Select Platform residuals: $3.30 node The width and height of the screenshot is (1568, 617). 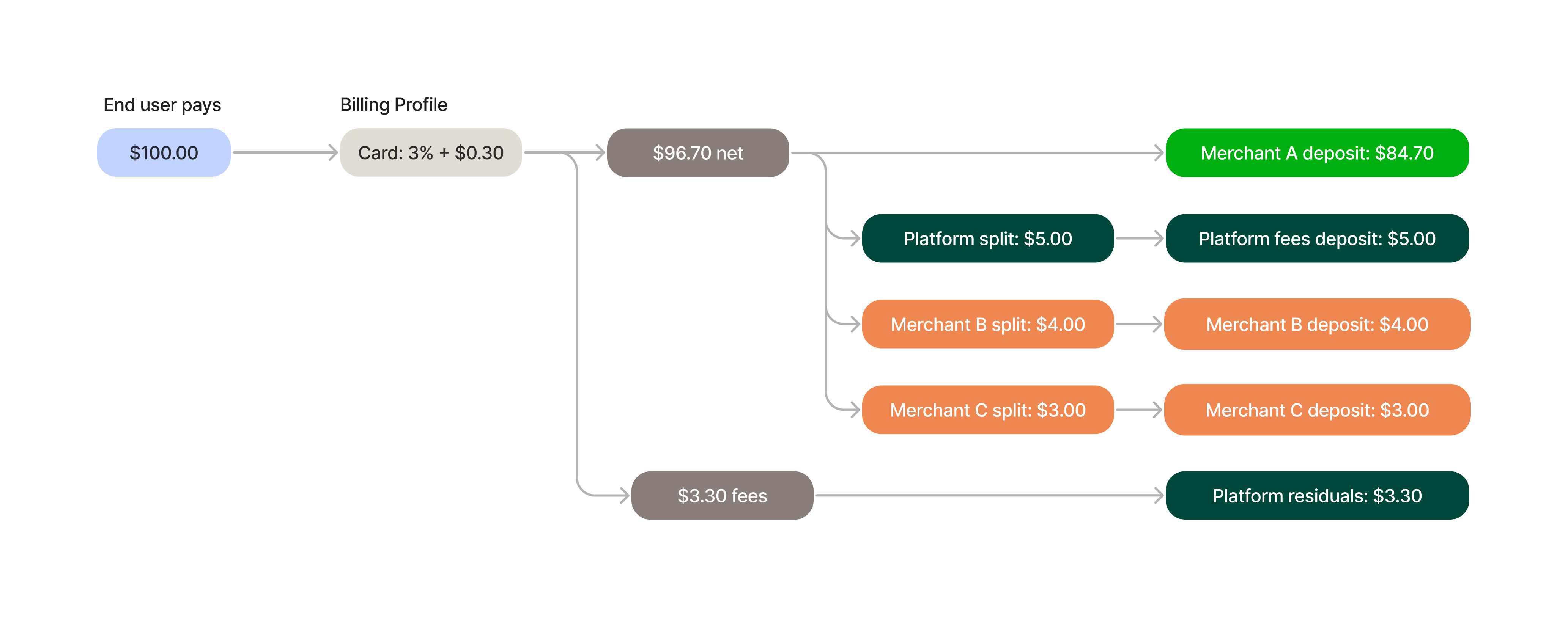[x=1317, y=495]
